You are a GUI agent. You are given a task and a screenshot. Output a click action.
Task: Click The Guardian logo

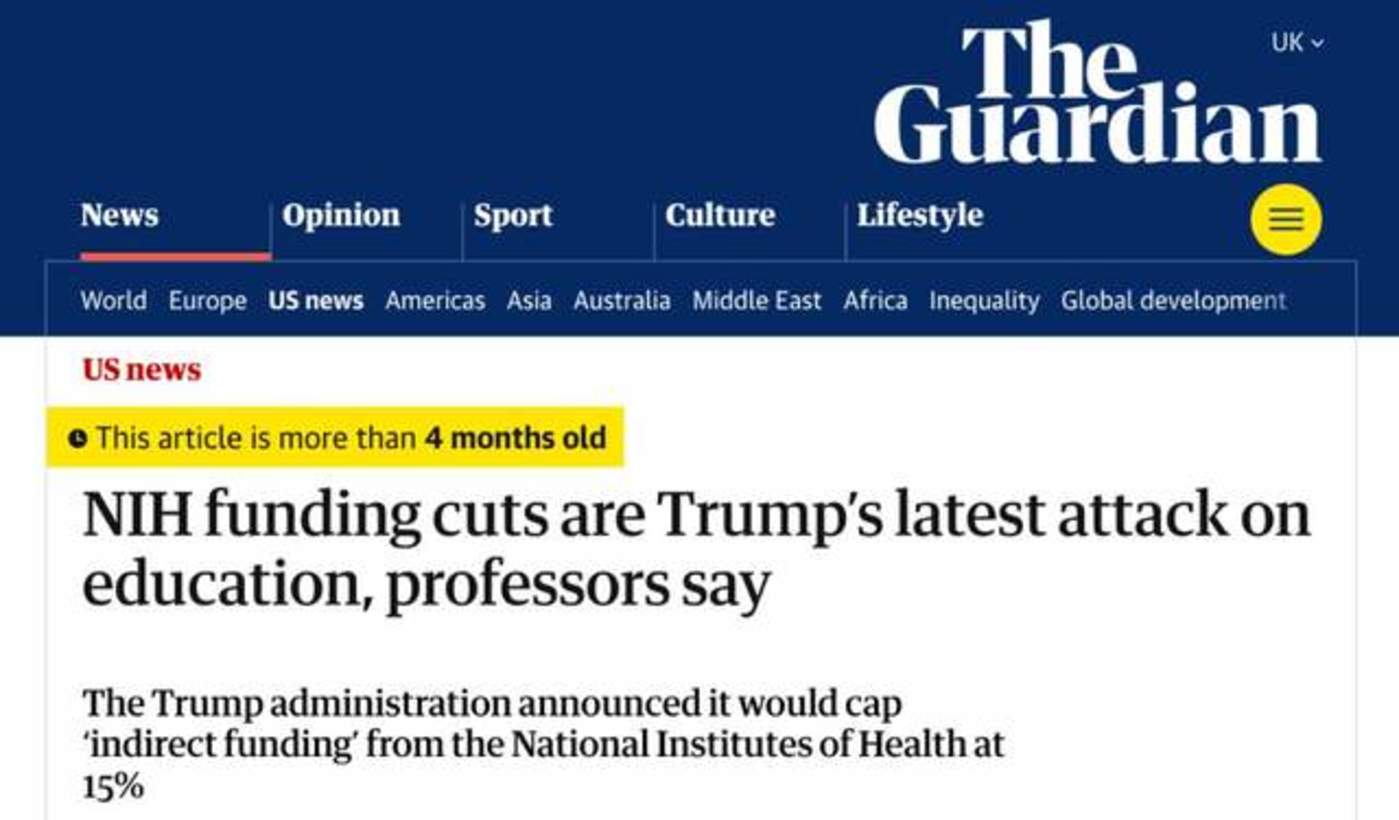tap(1097, 93)
